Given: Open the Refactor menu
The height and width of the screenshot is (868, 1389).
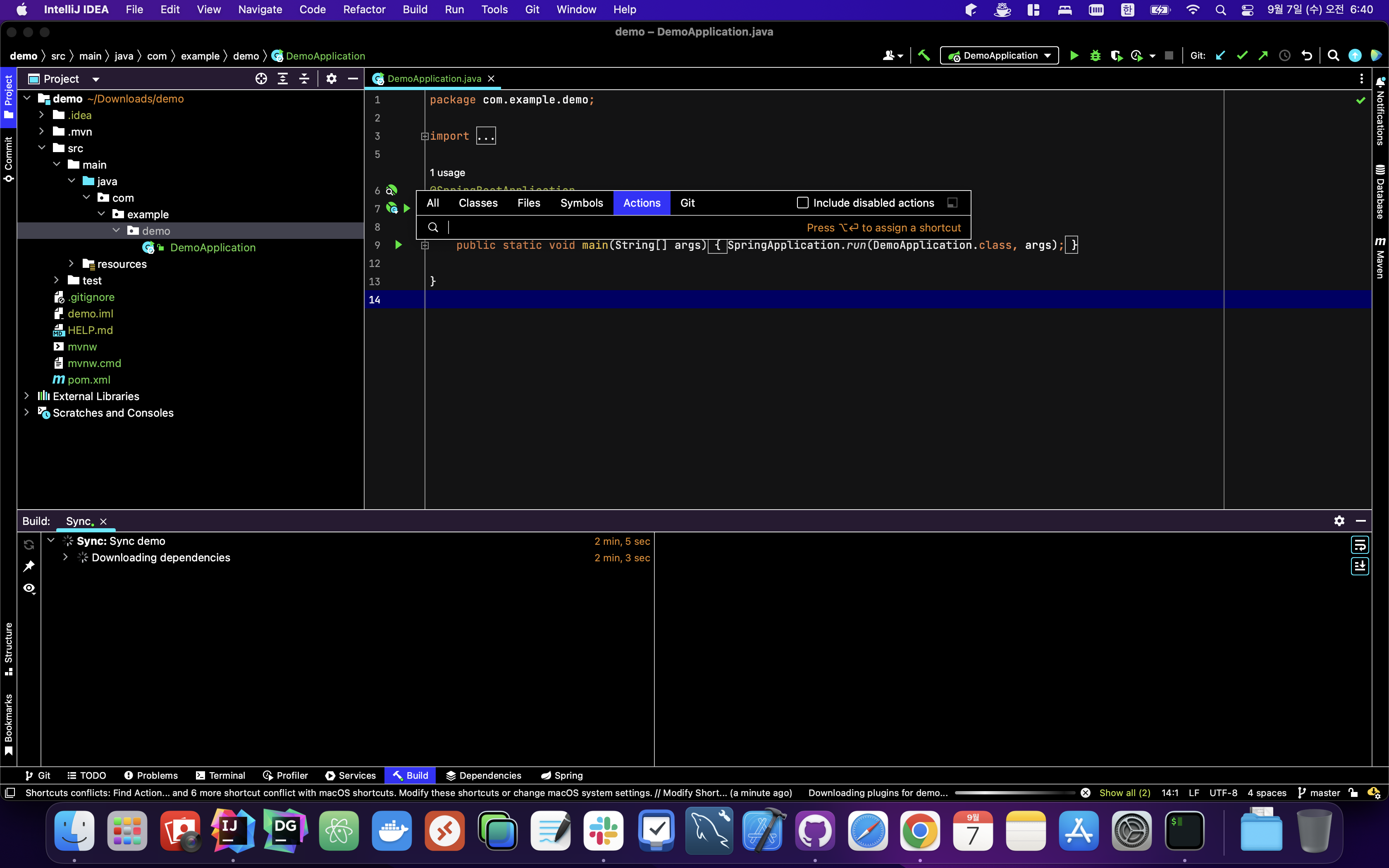Looking at the screenshot, I should click(x=364, y=9).
